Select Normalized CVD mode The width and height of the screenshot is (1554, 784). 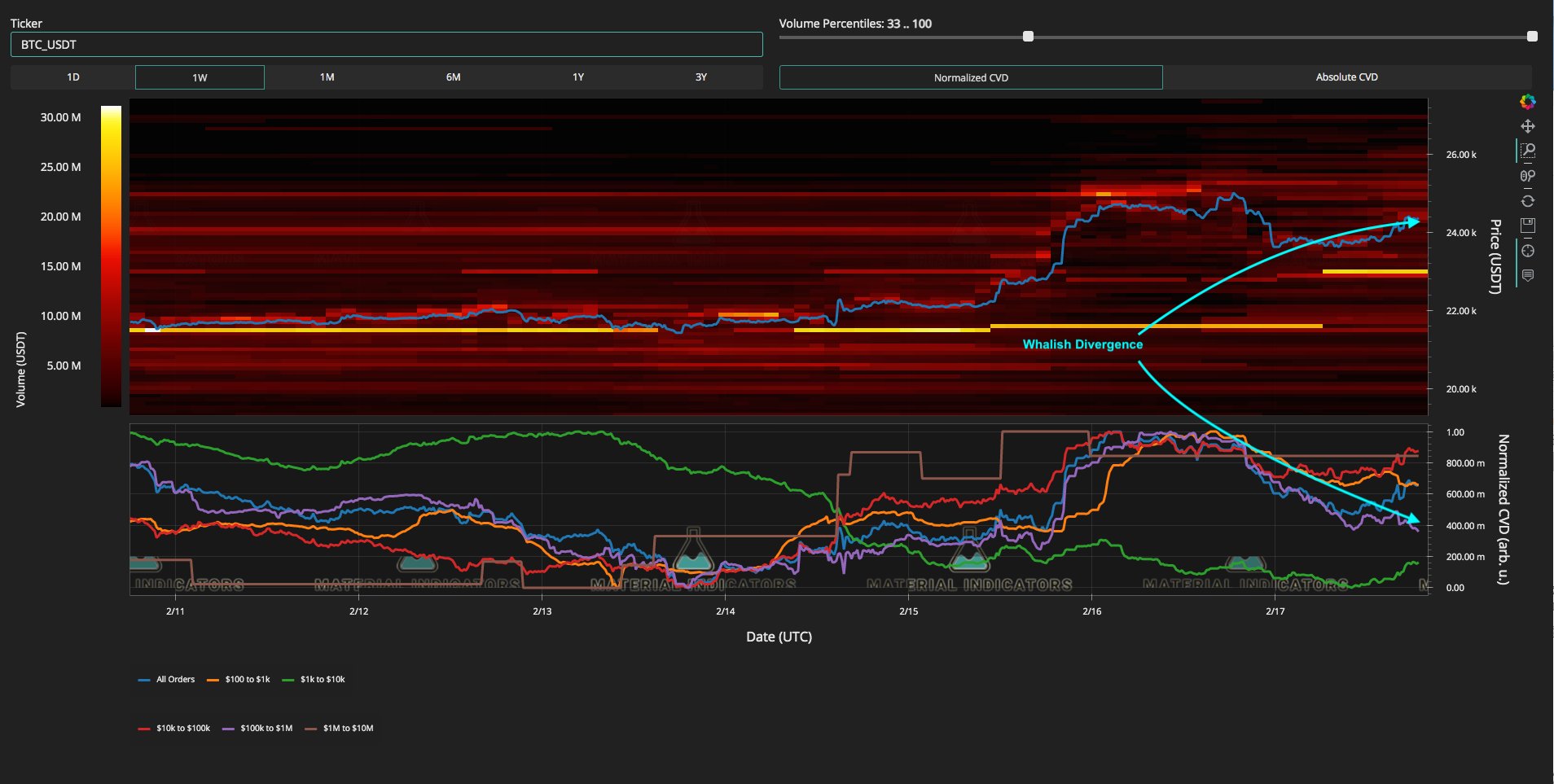(x=971, y=77)
